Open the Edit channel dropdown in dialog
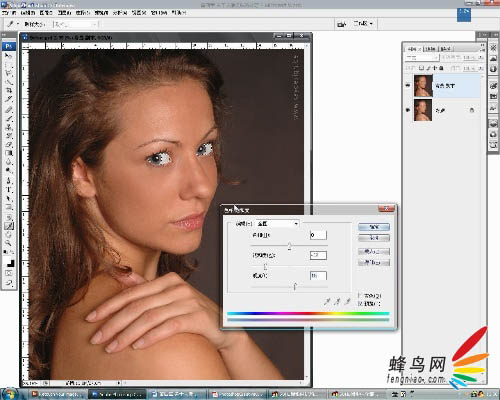This screenshot has height=400, width=500. [x=277, y=224]
